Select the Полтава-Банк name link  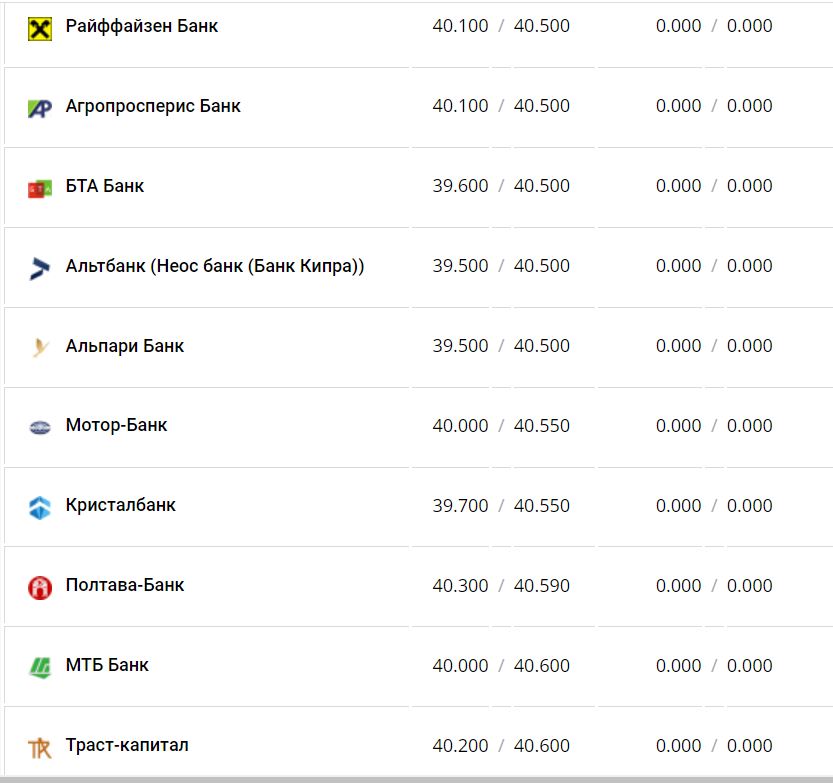125,585
